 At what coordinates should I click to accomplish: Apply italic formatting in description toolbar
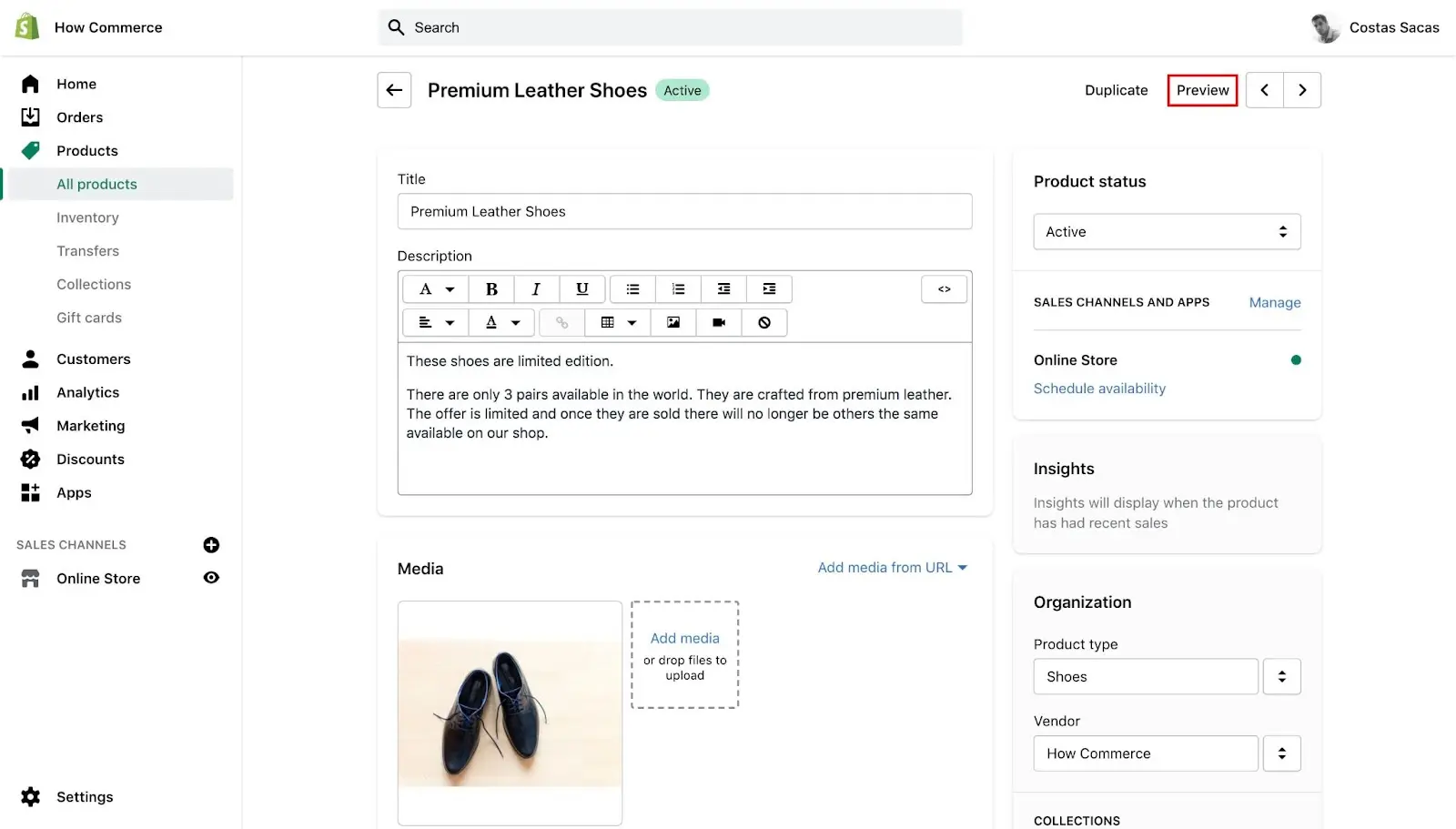(536, 289)
